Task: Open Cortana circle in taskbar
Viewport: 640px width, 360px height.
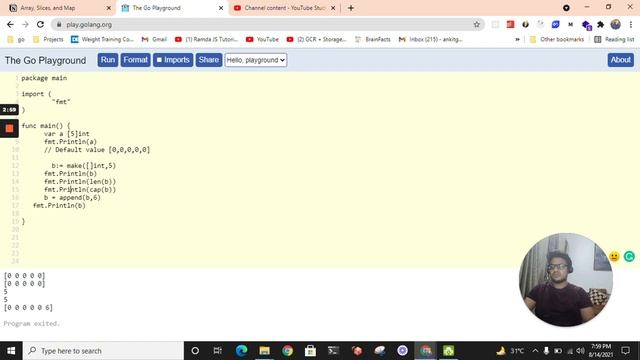Action: click(x=195, y=351)
